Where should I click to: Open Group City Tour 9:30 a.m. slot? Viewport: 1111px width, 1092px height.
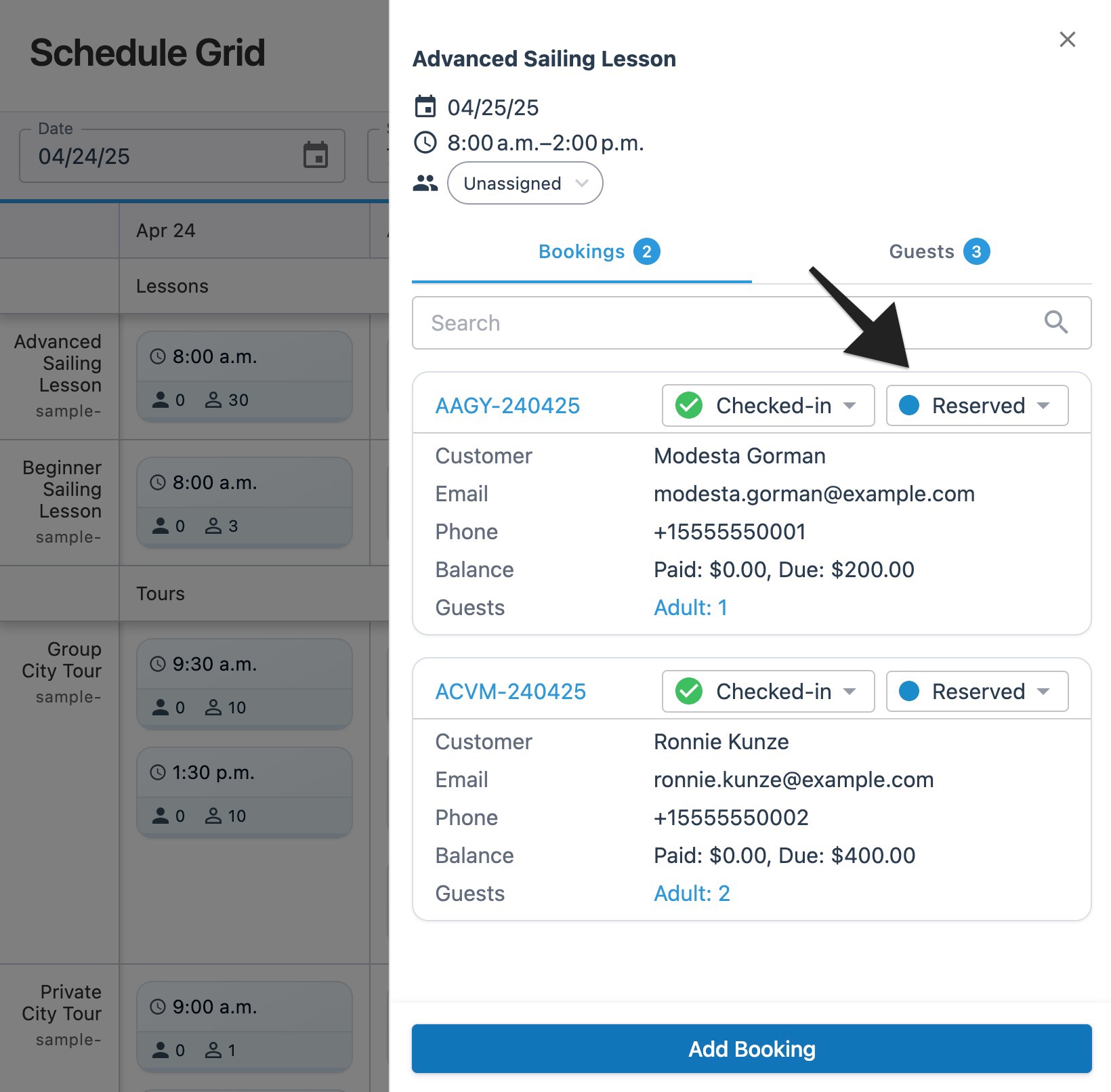[245, 684]
